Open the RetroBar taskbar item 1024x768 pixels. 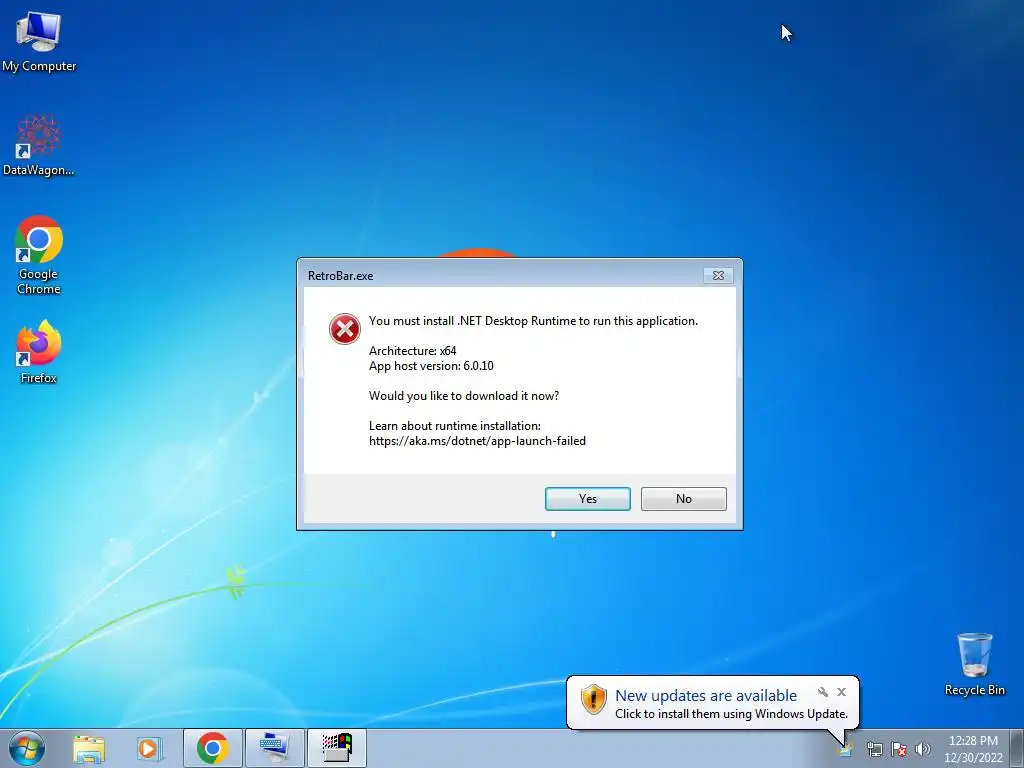337,748
